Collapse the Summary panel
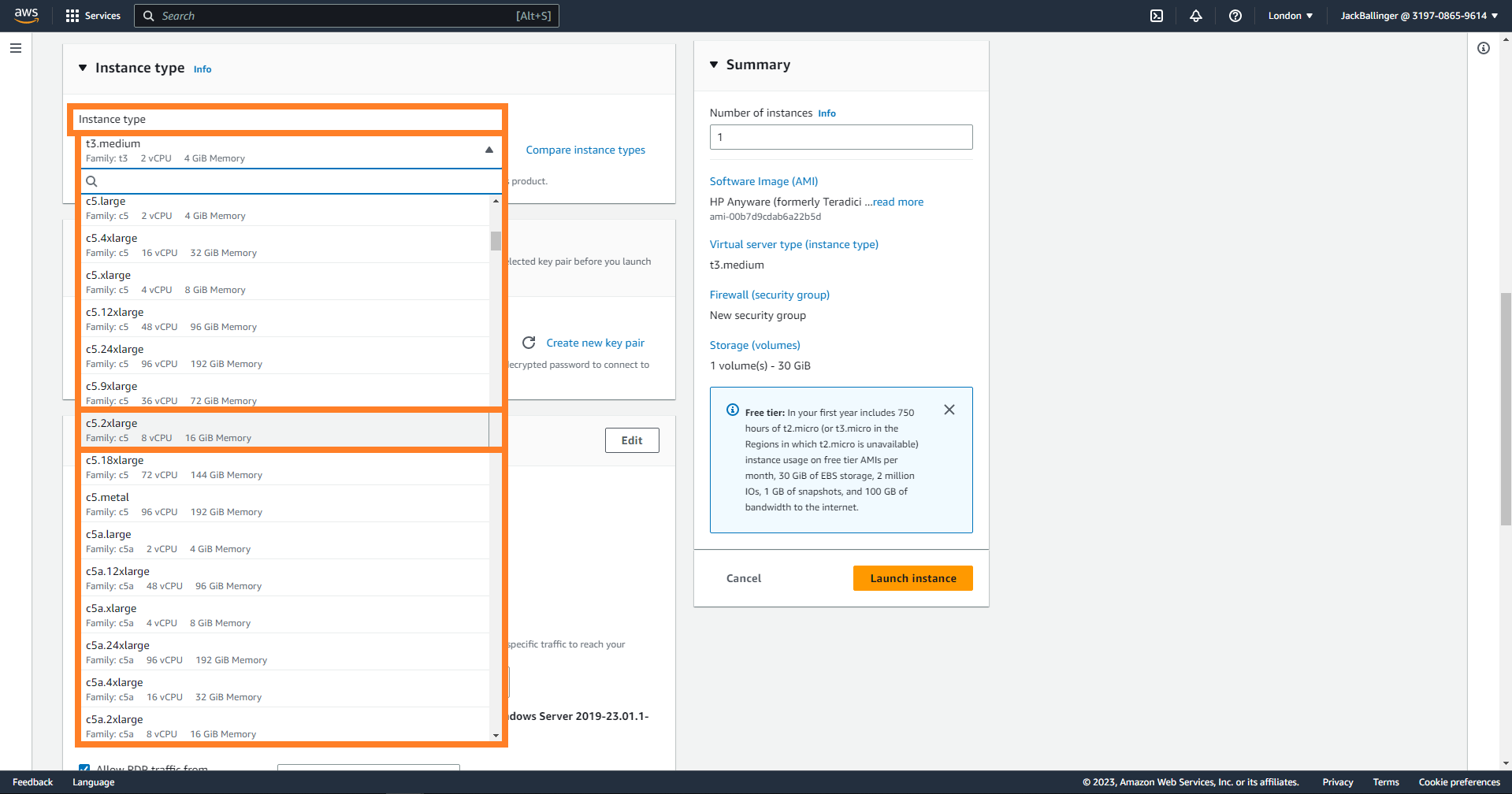The height and width of the screenshot is (794, 1512). click(x=714, y=65)
